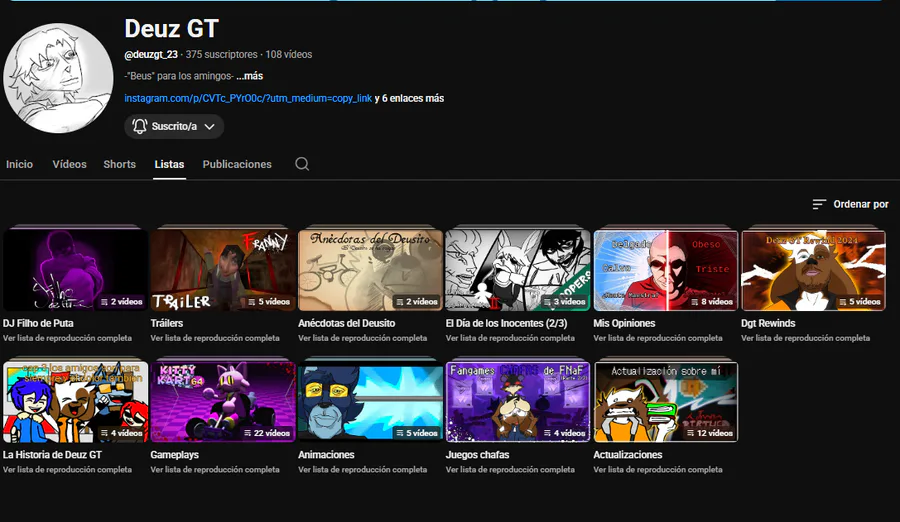900x522 pixels.
Task: Click the 375 suscriptores text
Action: [x=222, y=55]
